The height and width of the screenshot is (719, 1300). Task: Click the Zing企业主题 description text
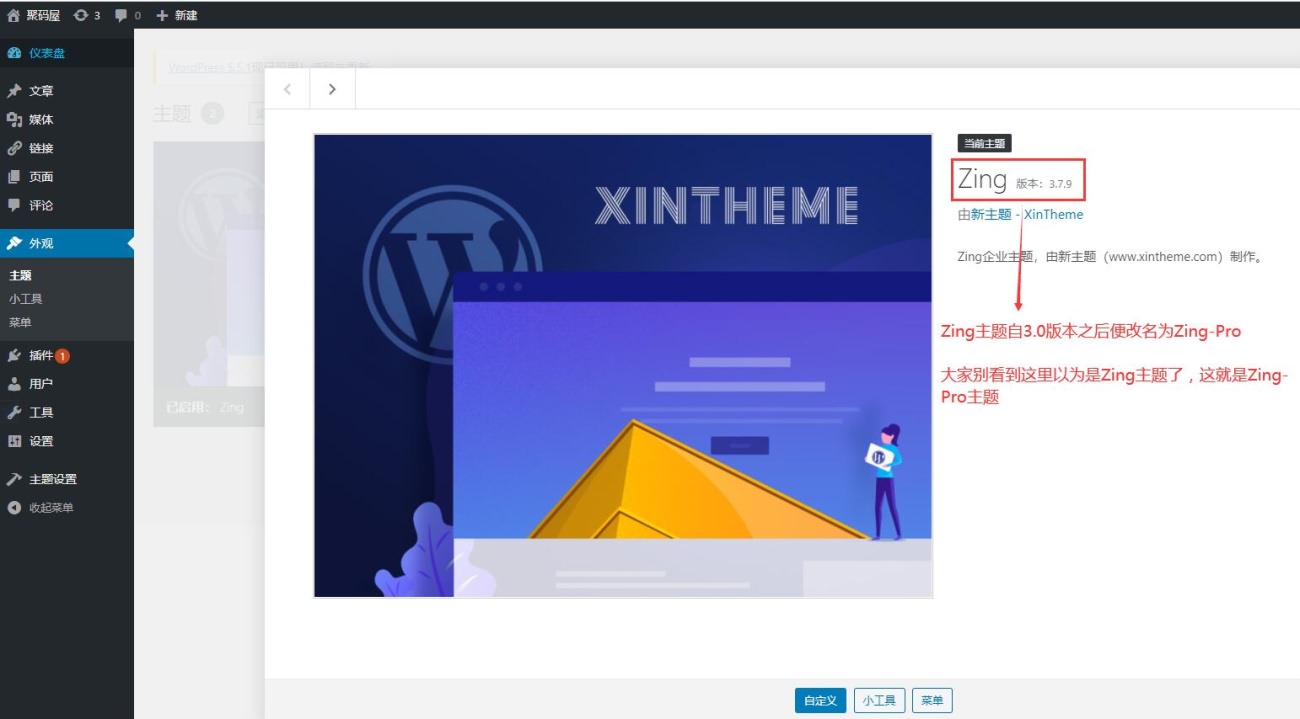tap(1110, 257)
